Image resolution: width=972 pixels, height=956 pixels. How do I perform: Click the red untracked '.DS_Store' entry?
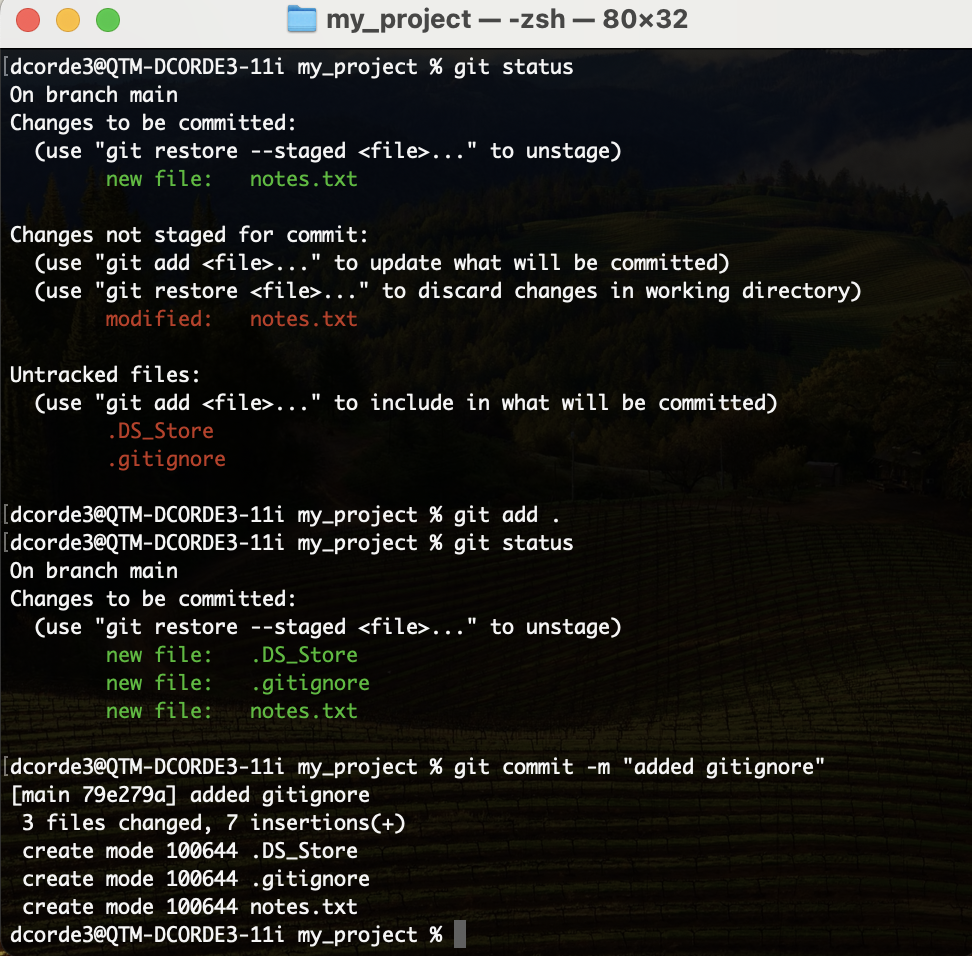pyautogui.click(x=160, y=431)
